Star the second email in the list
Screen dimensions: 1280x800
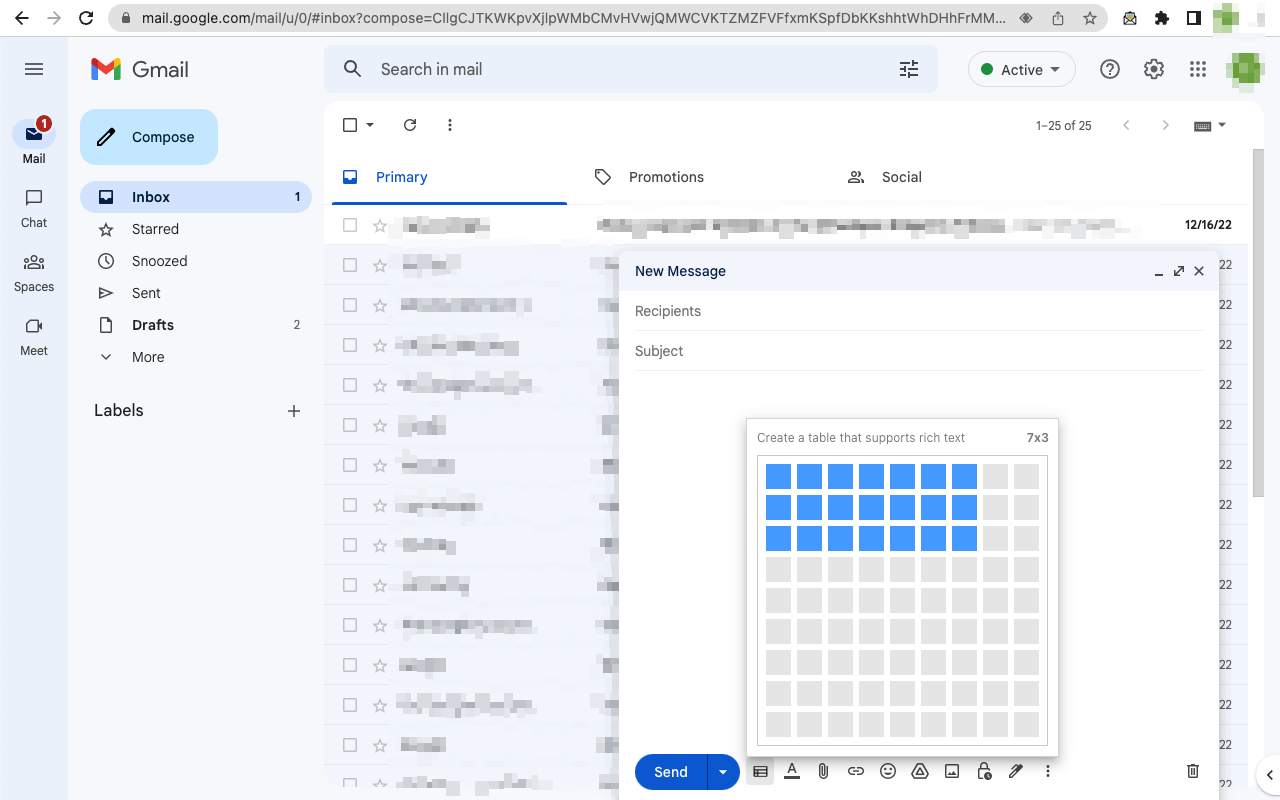point(380,265)
